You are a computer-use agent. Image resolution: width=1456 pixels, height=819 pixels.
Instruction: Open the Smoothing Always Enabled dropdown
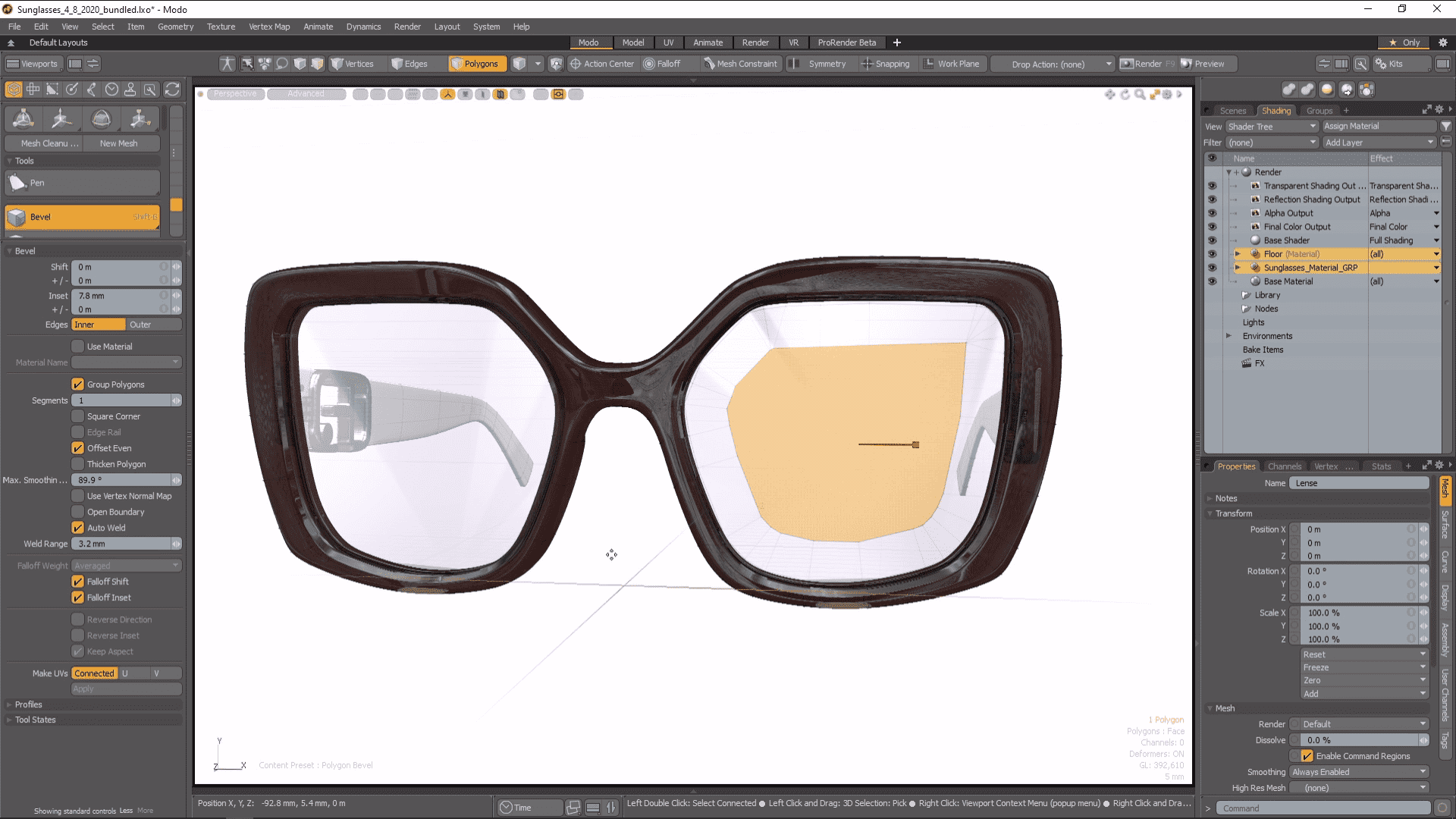[1359, 772]
